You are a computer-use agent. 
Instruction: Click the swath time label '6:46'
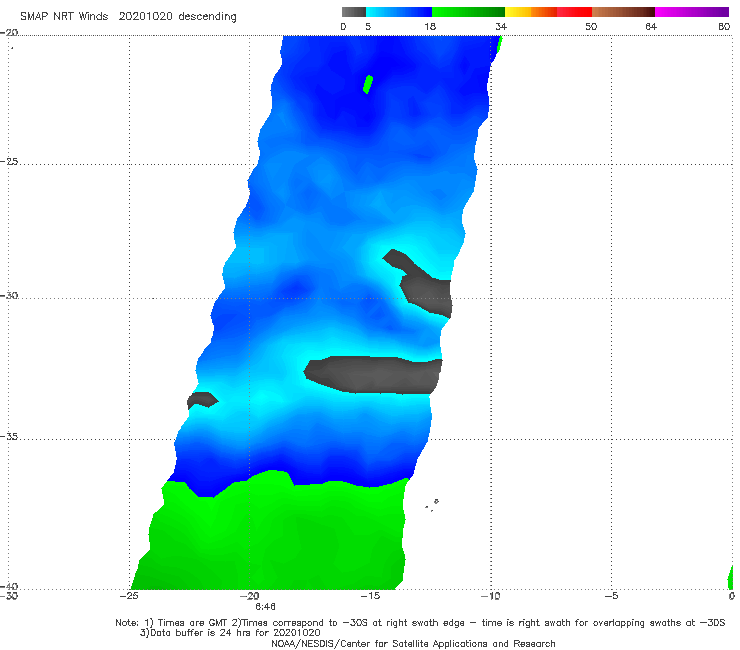point(265,606)
